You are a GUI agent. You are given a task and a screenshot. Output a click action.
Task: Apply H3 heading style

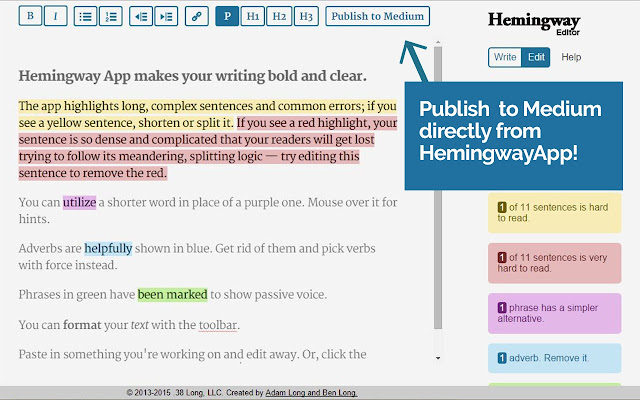click(306, 16)
